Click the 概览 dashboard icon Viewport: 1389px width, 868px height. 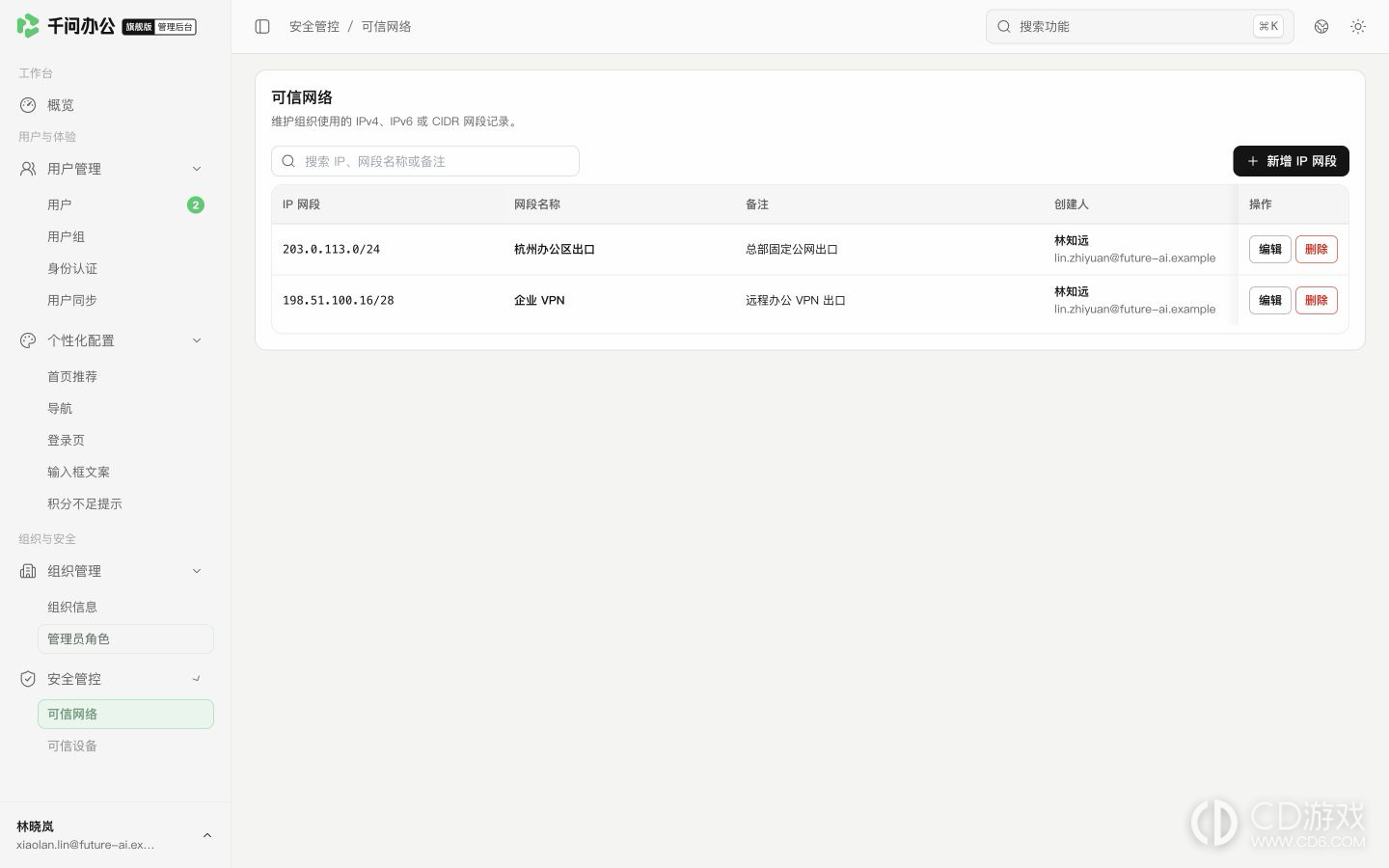pyautogui.click(x=28, y=105)
